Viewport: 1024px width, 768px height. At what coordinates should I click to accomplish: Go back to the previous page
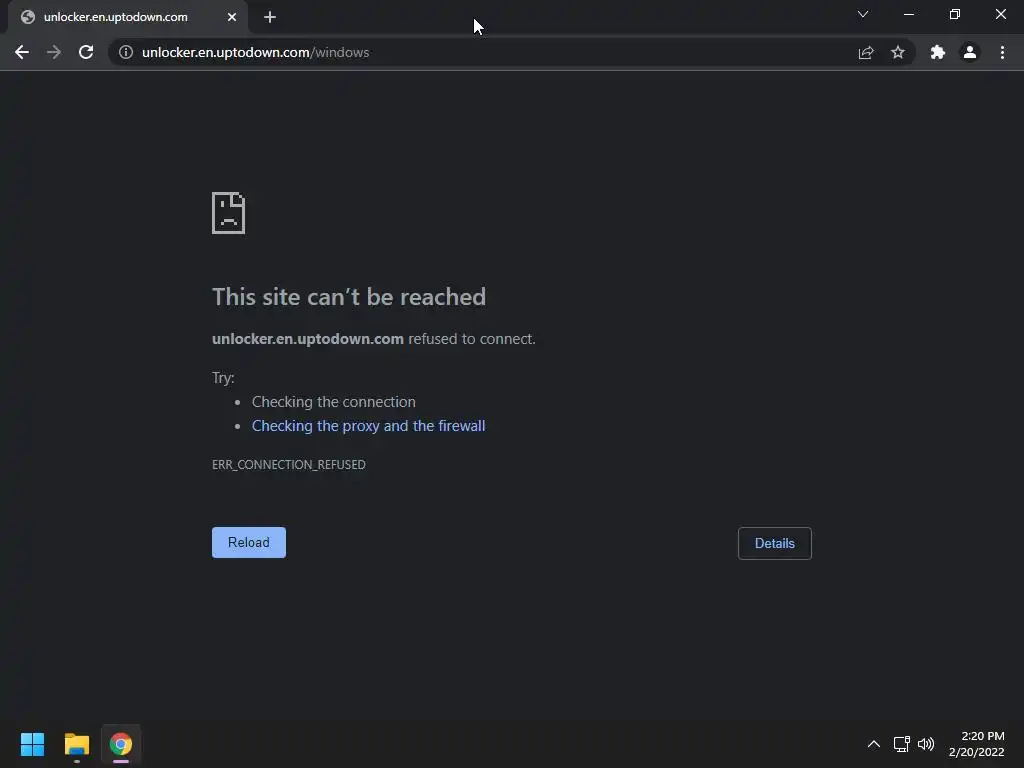[22, 52]
